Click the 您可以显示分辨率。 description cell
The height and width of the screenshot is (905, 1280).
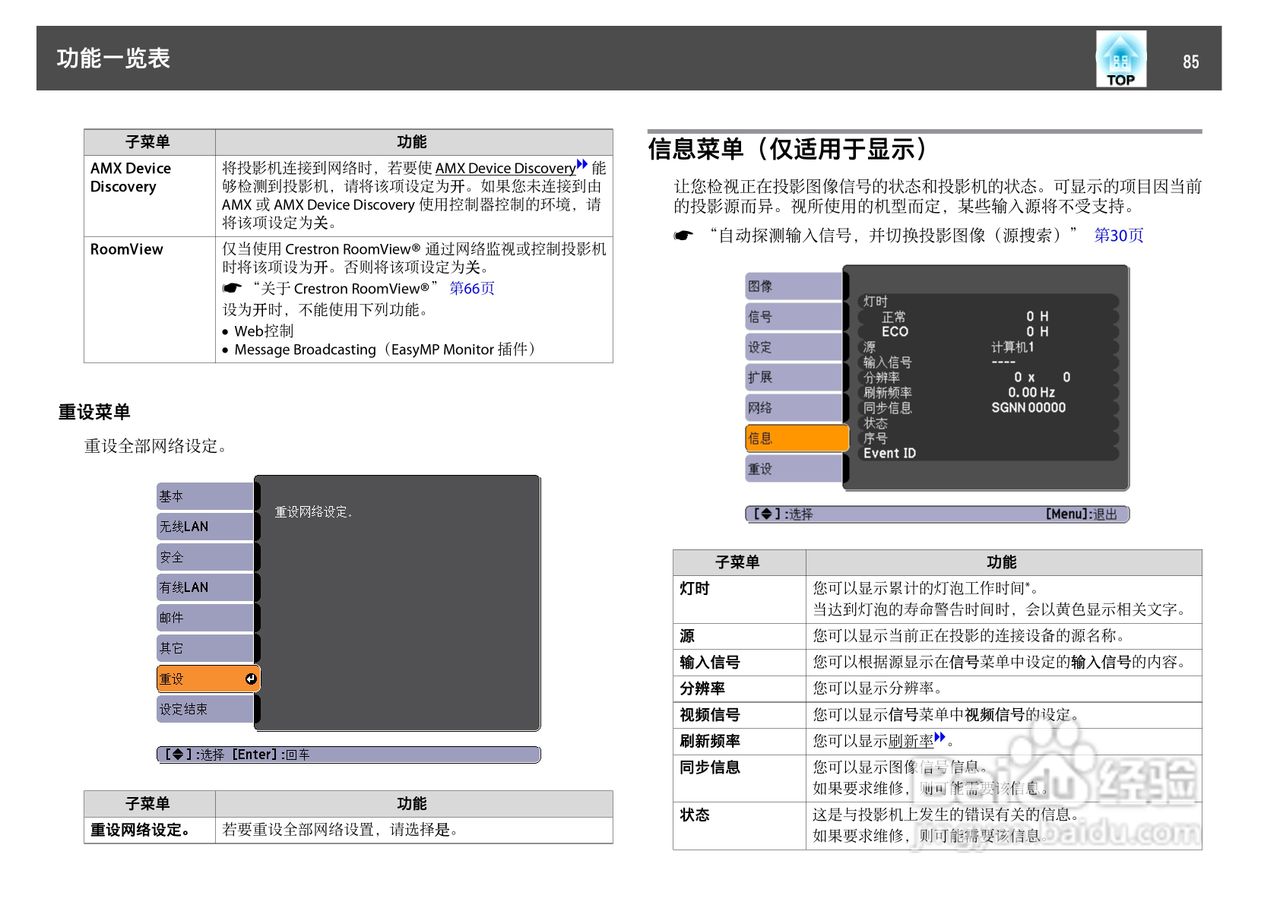(x=1004, y=688)
